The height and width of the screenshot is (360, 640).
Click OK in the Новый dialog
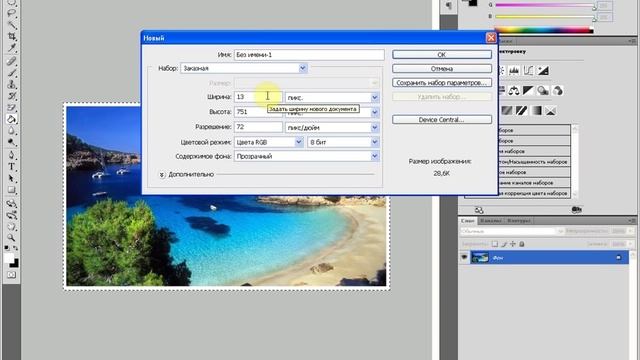point(442,54)
